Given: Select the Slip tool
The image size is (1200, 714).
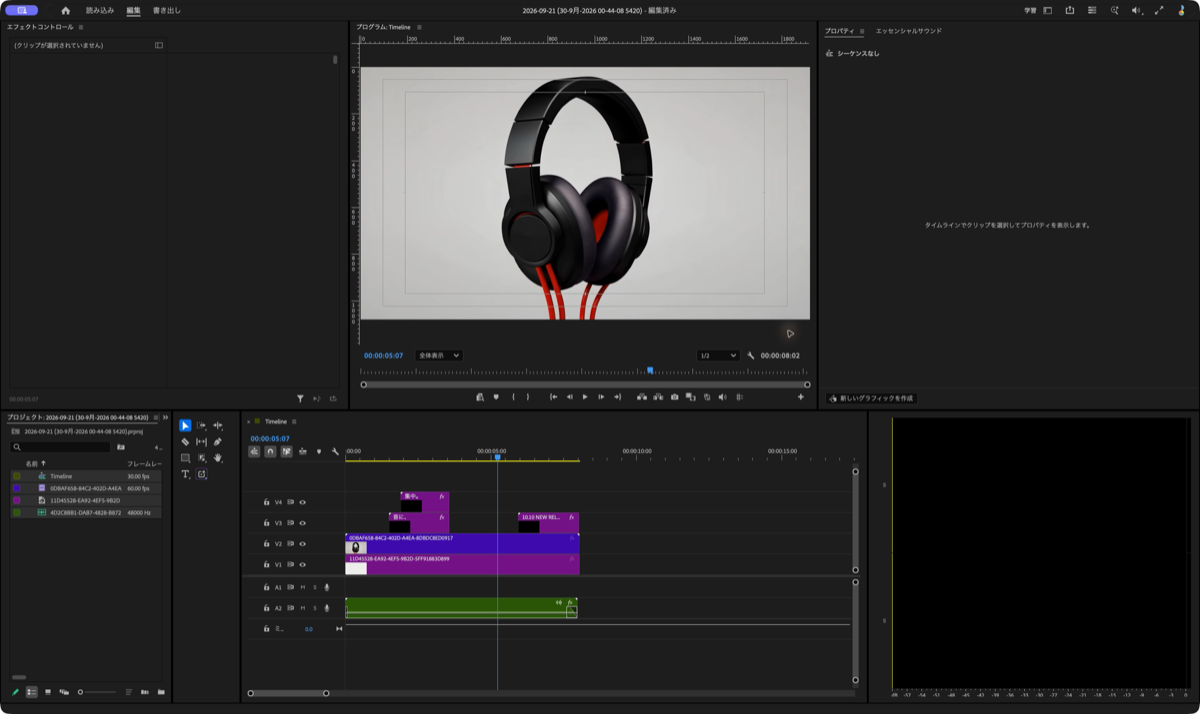Looking at the screenshot, I should coord(201,442).
